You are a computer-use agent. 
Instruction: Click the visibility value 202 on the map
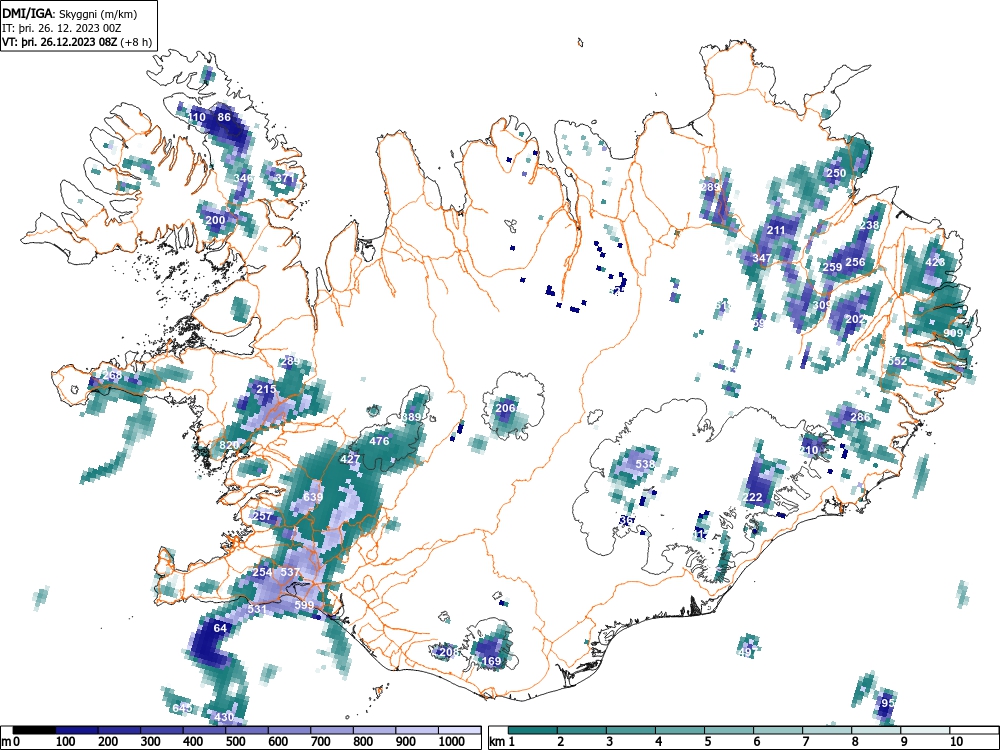tap(855, 319)
